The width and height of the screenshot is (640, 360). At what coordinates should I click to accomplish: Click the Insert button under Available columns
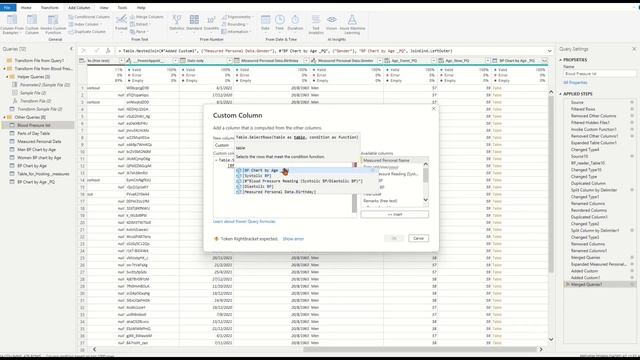[x=395, y=214]
